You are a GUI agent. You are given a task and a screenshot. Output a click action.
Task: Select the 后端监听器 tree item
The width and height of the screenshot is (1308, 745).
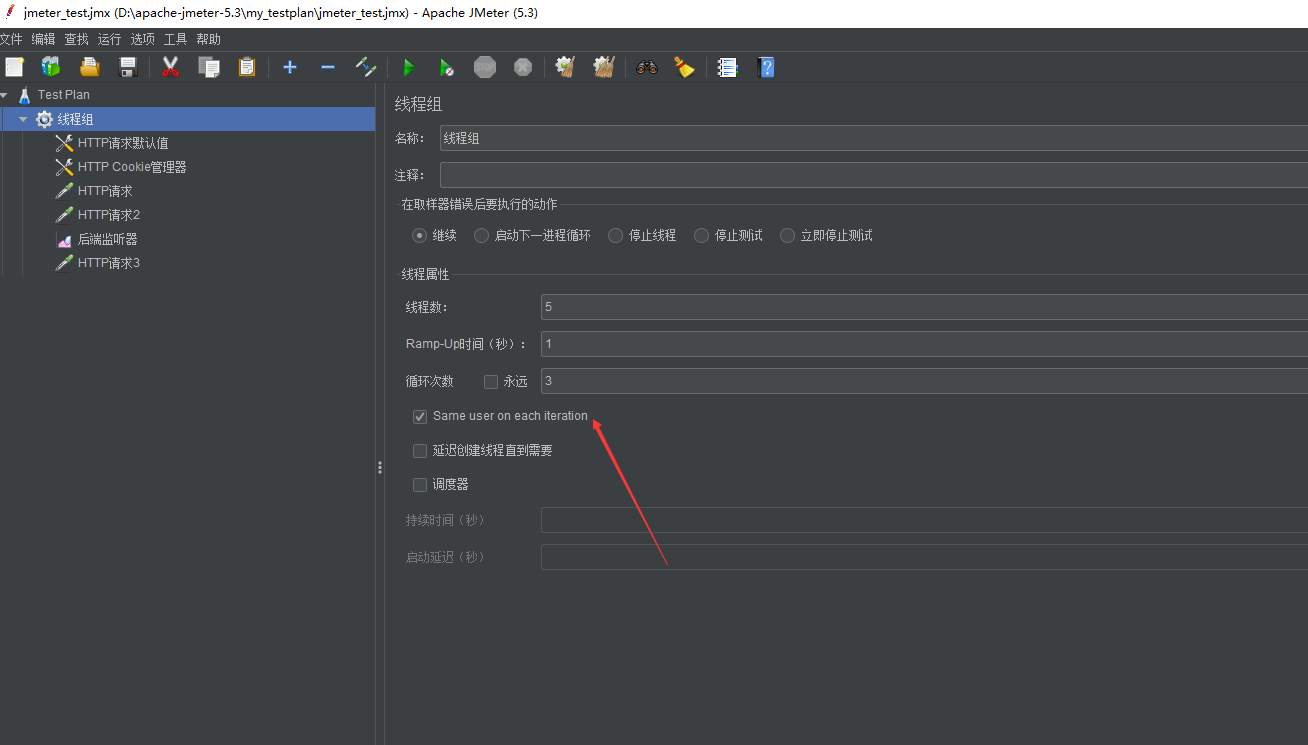tap(109, 238)
